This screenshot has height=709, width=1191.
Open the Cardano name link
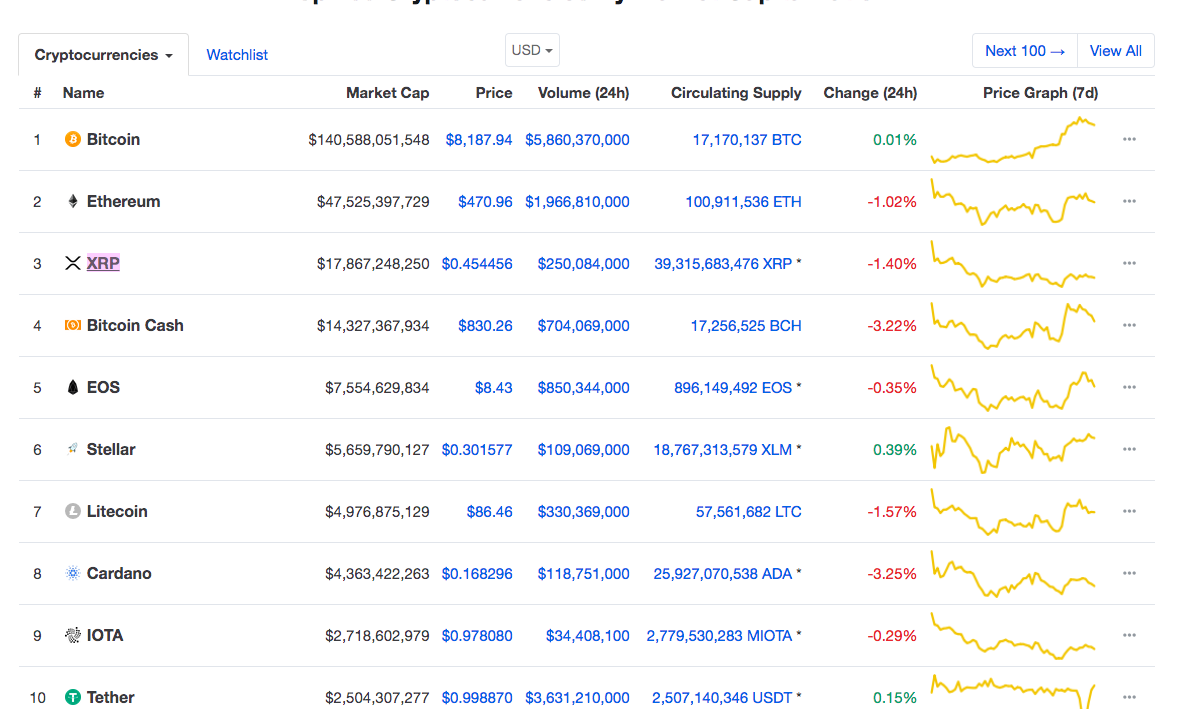[119, 573]
